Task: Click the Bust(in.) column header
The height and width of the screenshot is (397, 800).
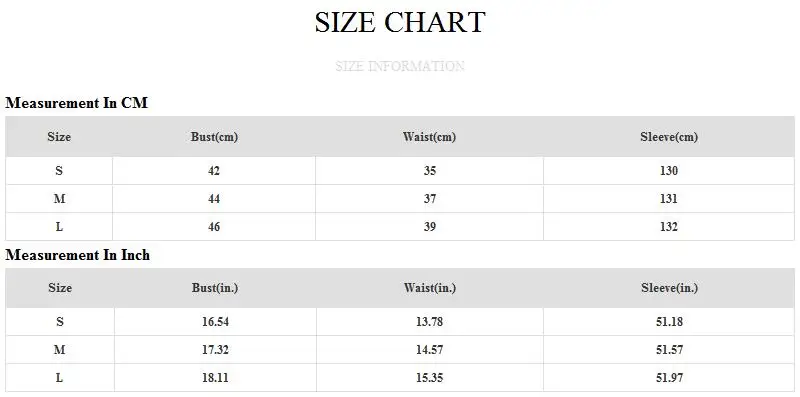Action: (x=215, y=288)
